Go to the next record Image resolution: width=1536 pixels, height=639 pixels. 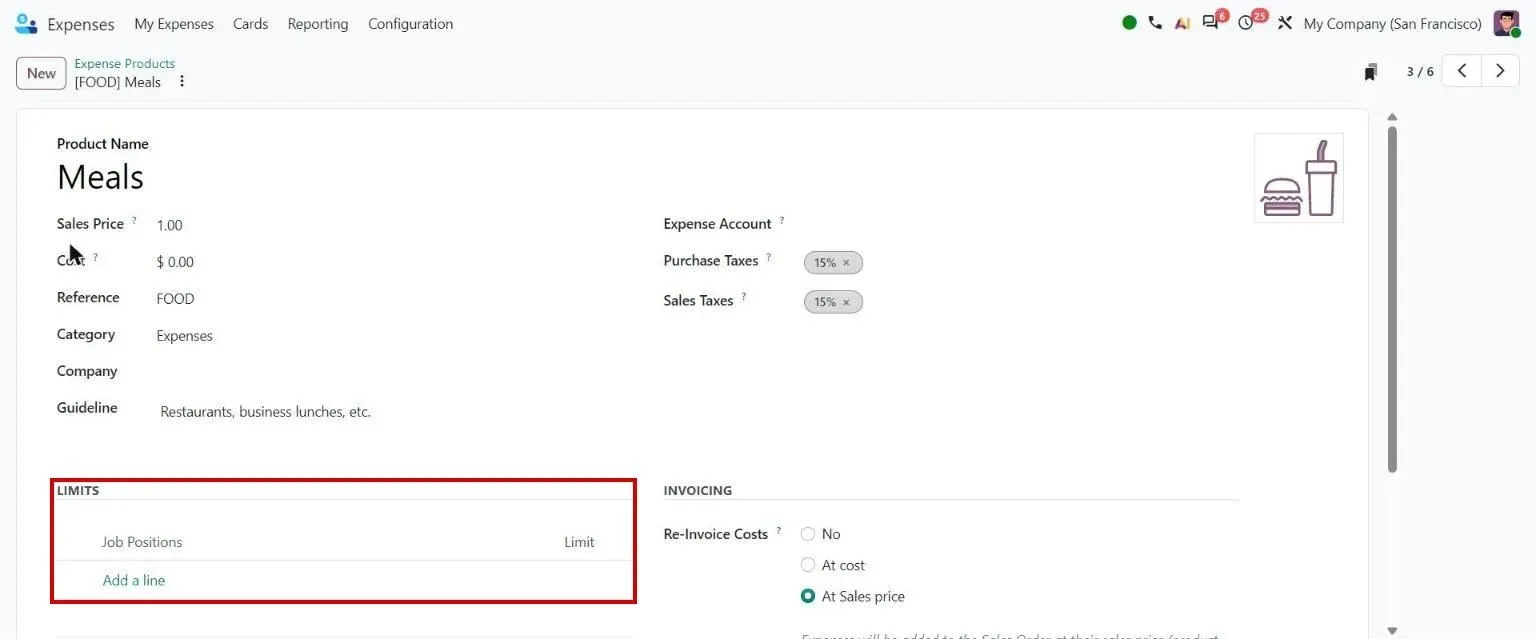tap(1500, 71)
